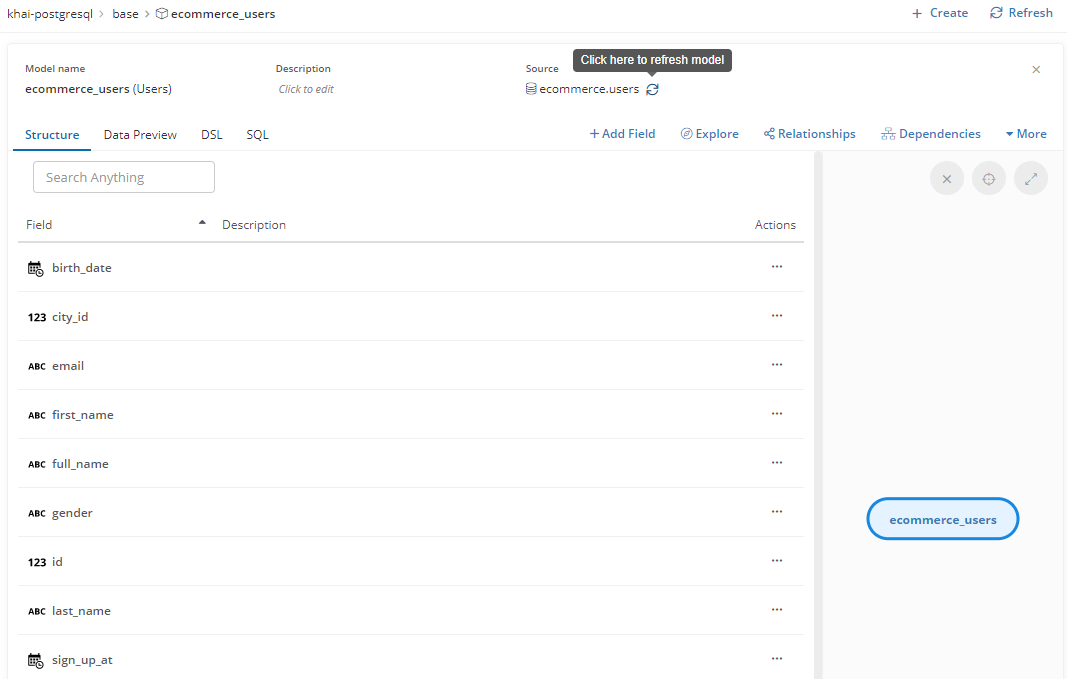1067x679 pixels.
Task: Click the Create plus button
Action: point(940,13)
